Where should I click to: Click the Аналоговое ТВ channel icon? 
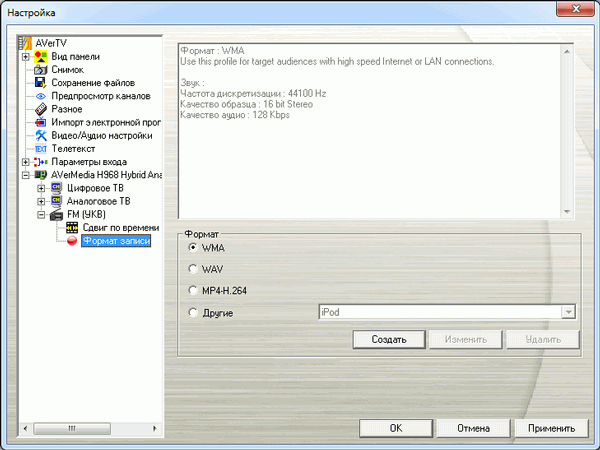click(x=56, y=201)
